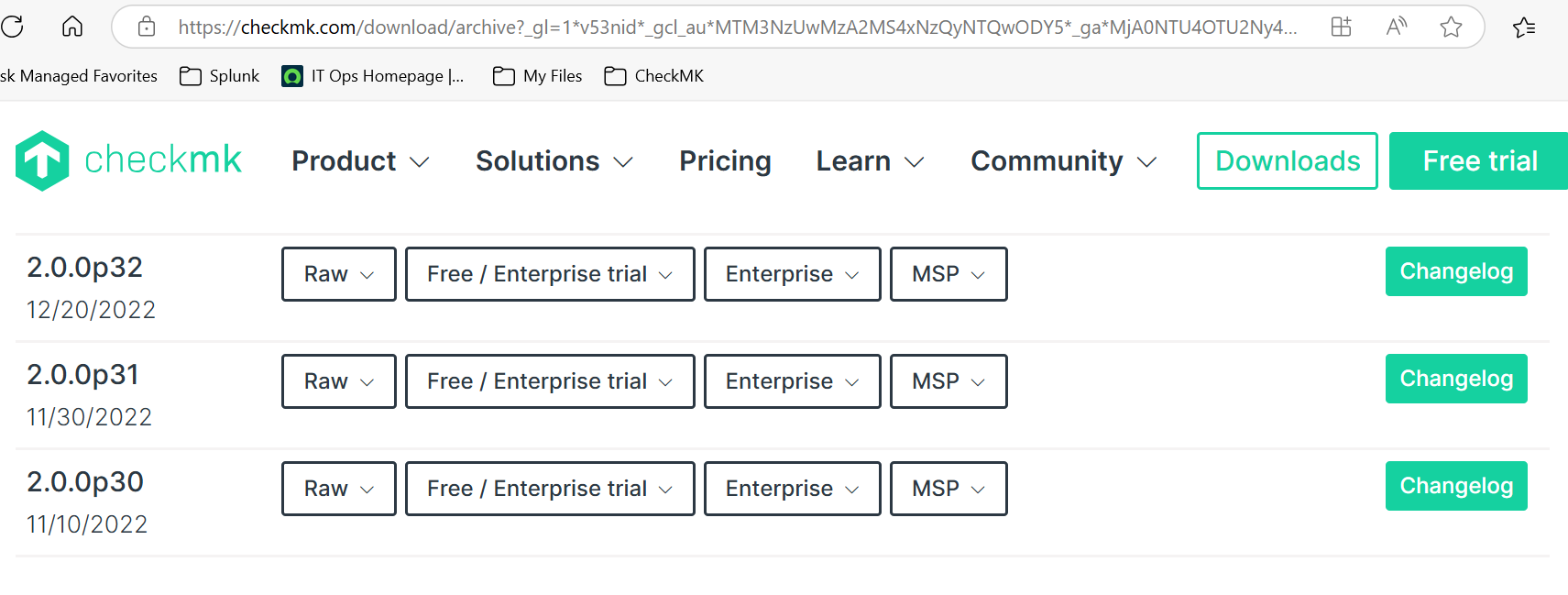Click the Downloads button
Screen dimensions: 1568x595
pos(1287,161)
